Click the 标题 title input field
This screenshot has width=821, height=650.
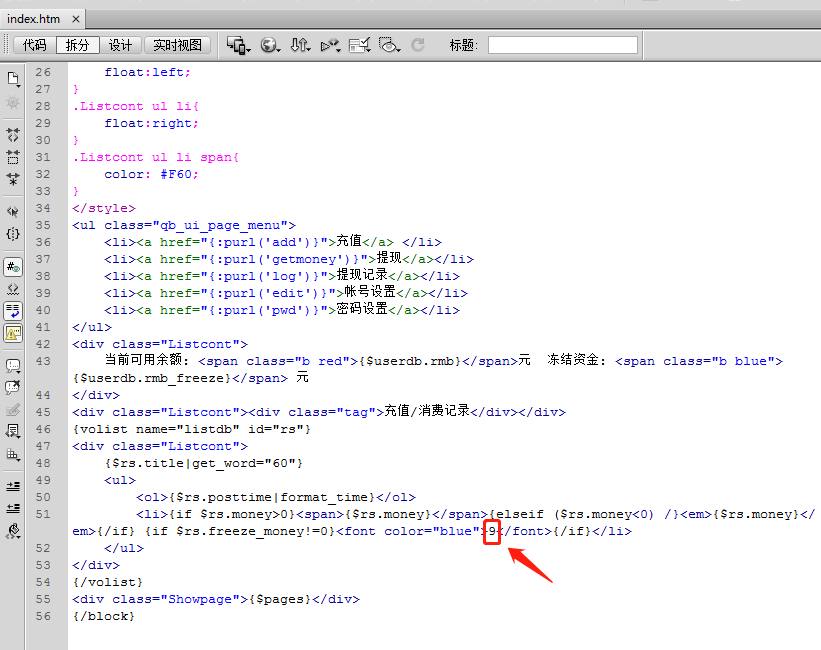(x=562, y=45)
